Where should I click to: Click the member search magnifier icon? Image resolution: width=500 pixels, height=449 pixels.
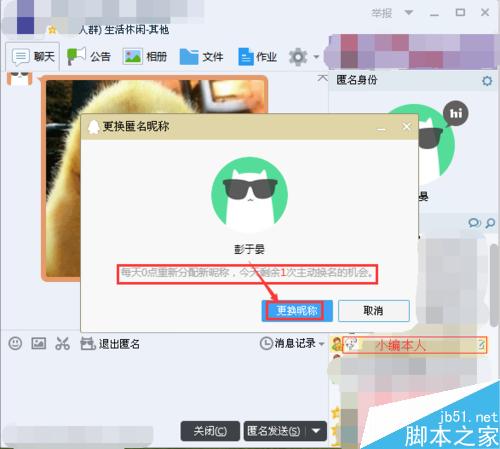coord(490,223)
